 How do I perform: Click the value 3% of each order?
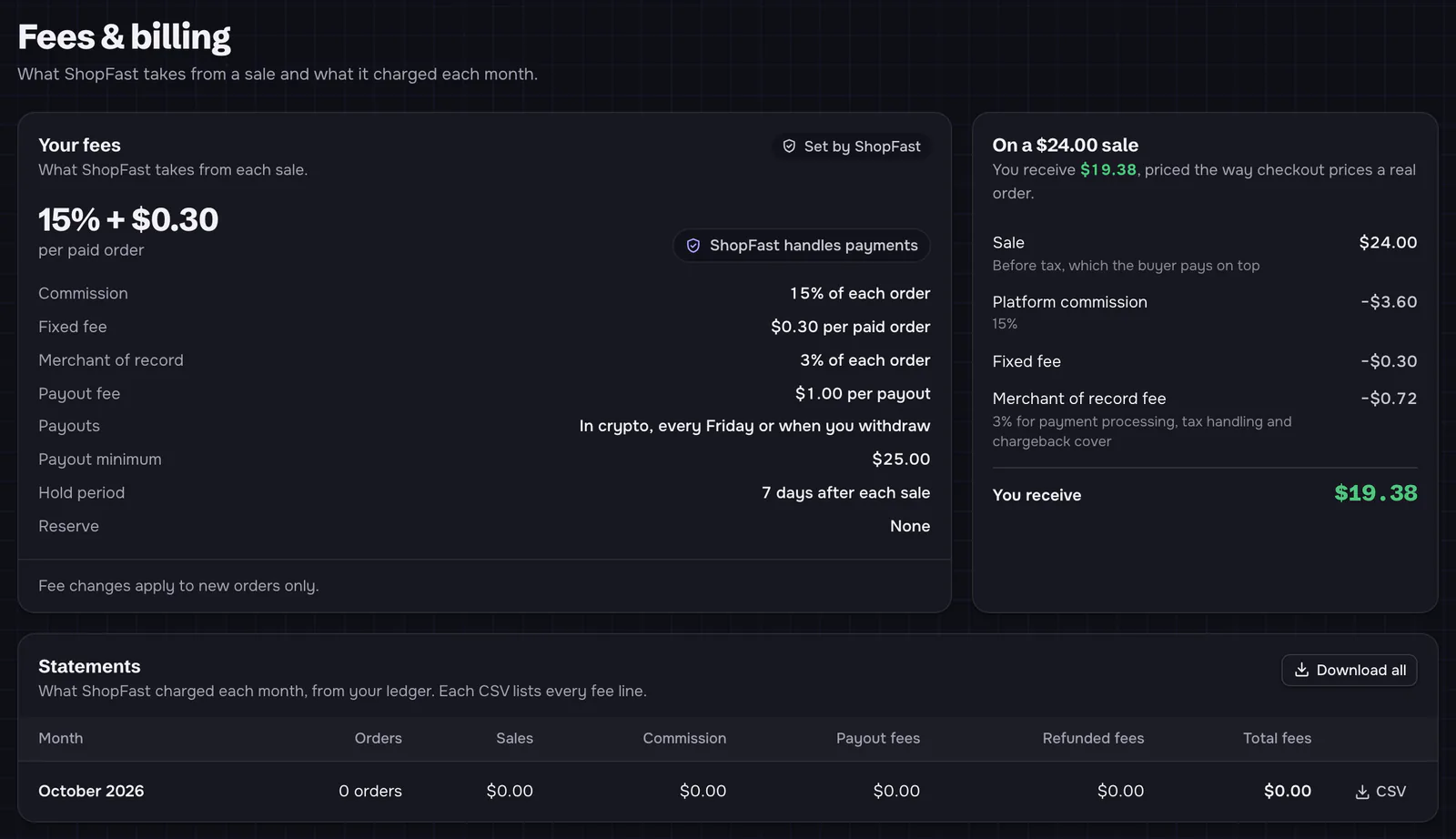(864, 360)
